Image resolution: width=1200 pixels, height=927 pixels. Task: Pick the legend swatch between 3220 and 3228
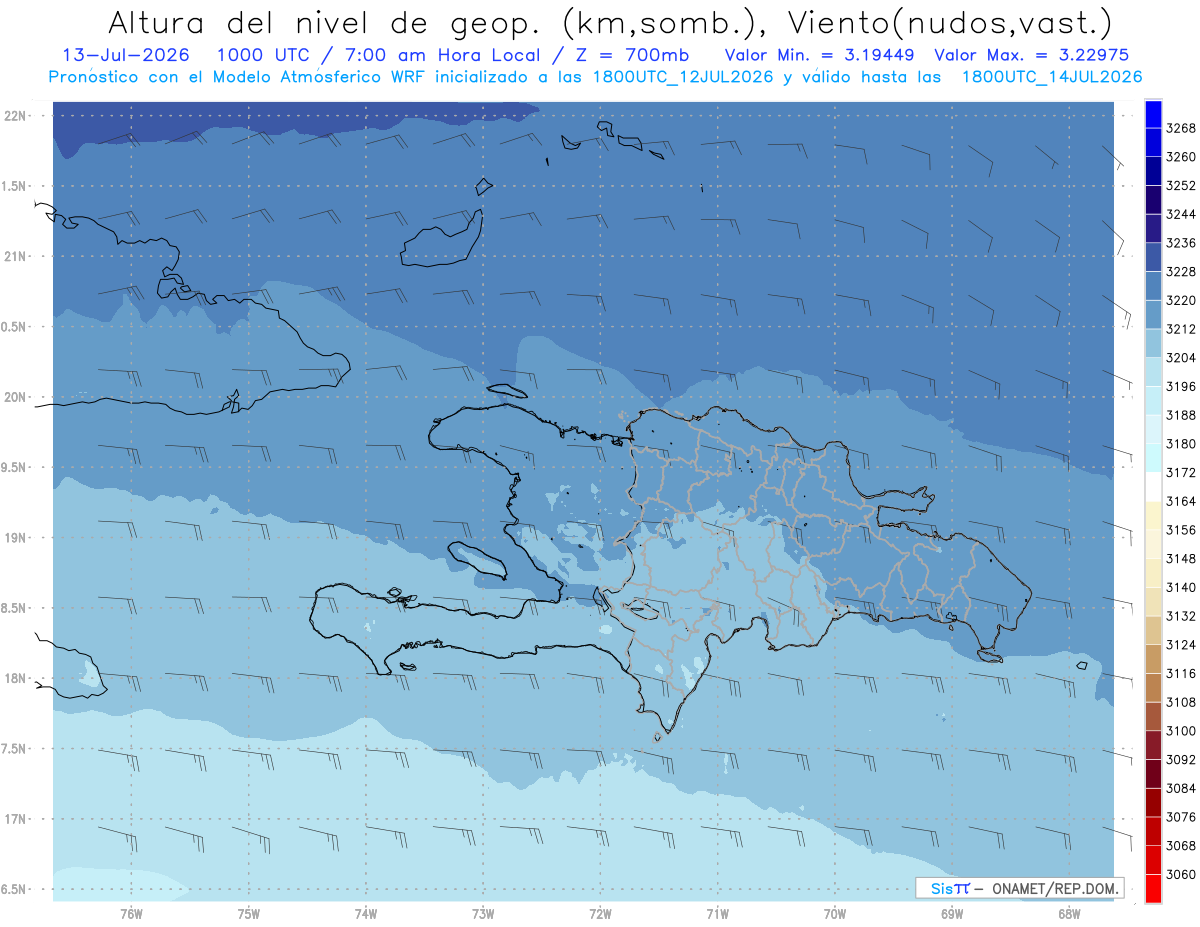point(1153,286)
